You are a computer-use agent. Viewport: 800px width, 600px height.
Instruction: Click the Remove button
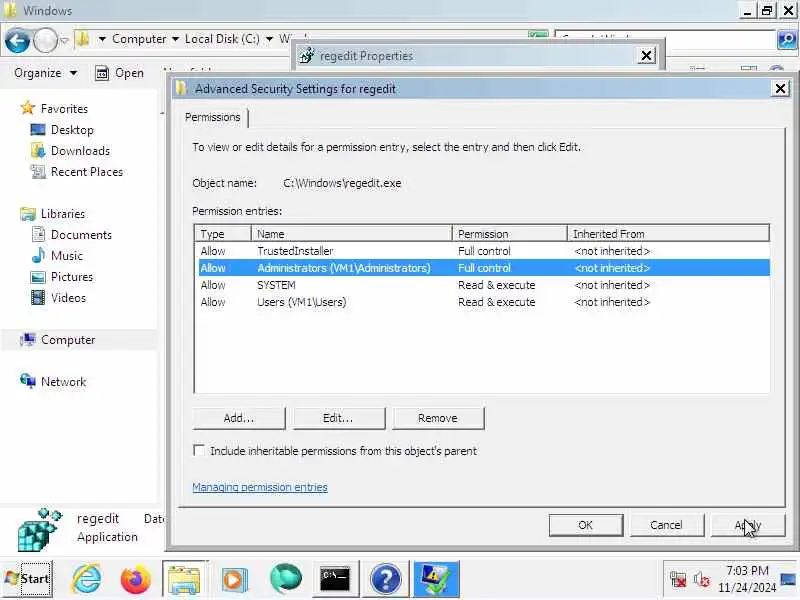click(438, 418)
